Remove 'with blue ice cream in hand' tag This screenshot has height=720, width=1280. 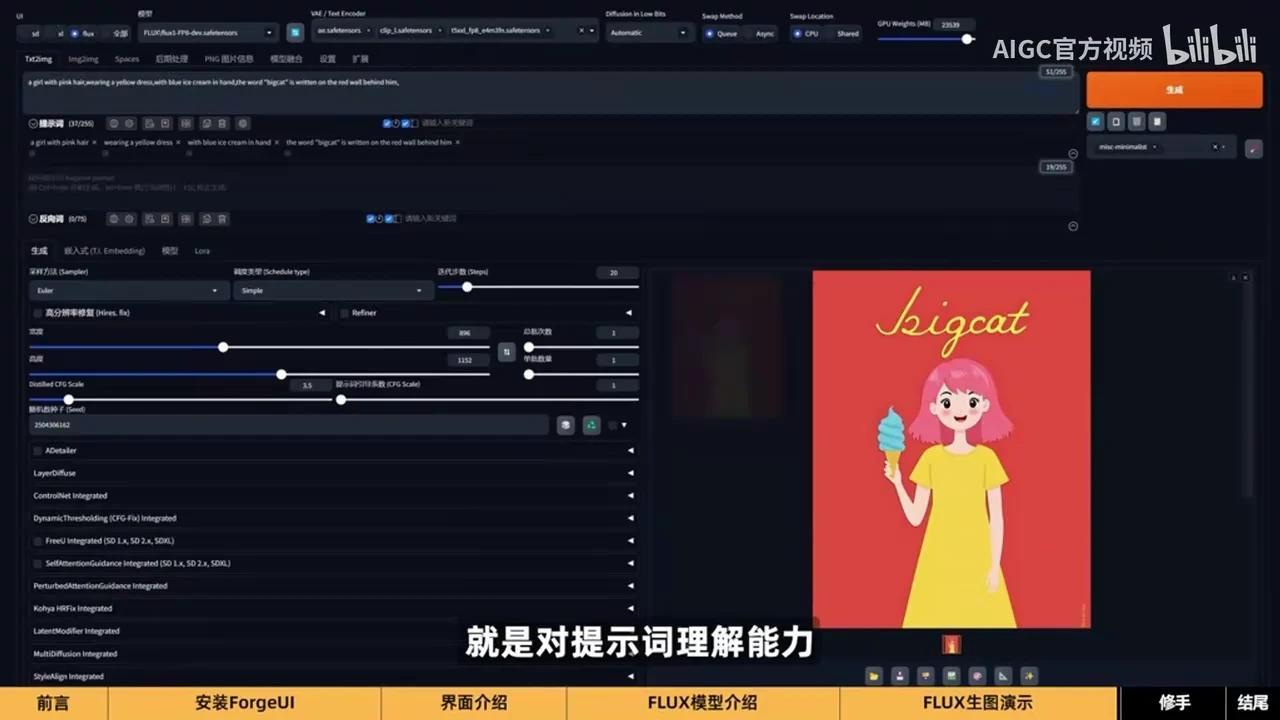(277, 142)
